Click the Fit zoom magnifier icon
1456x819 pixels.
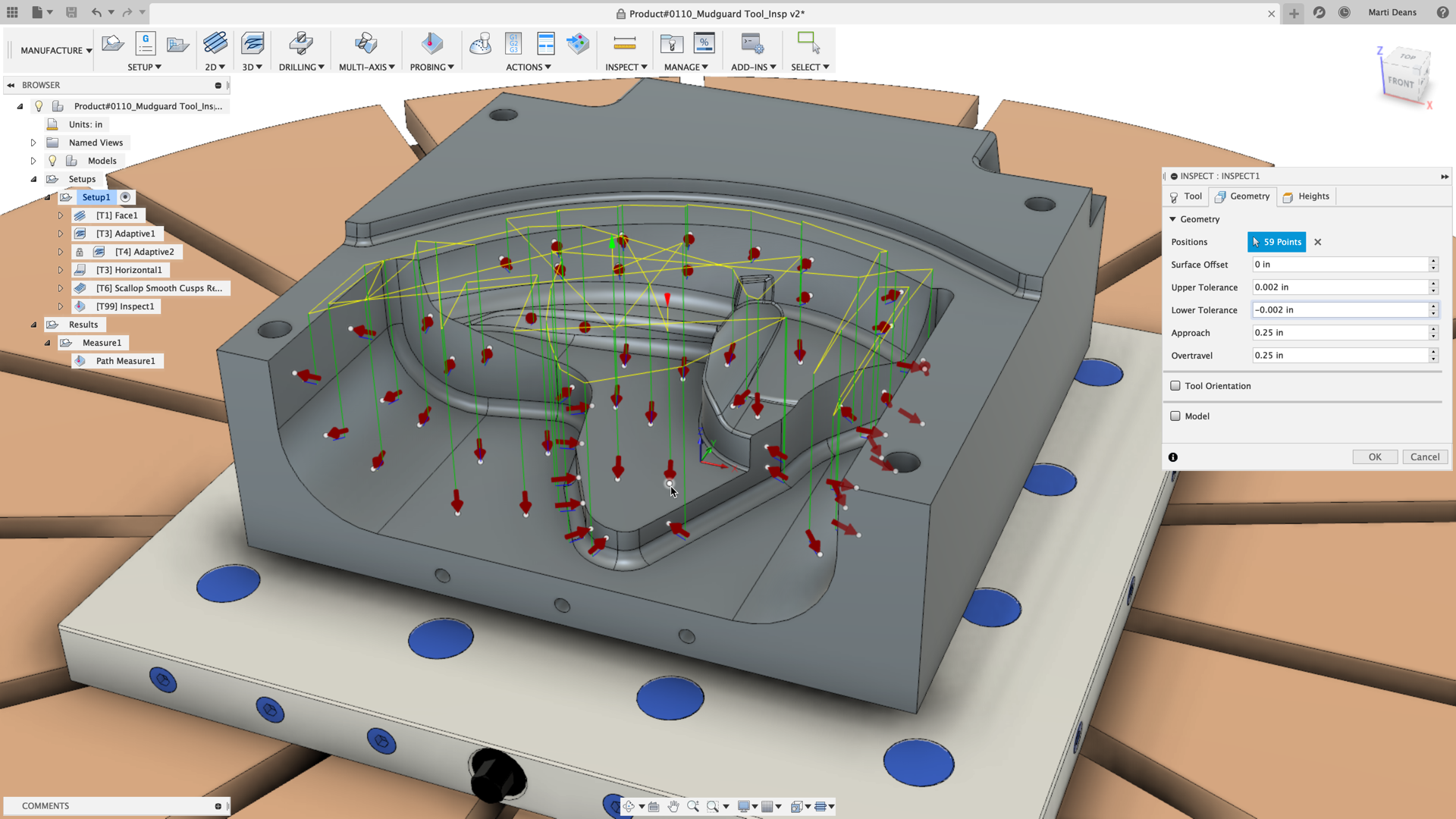(x=713, y=806)
